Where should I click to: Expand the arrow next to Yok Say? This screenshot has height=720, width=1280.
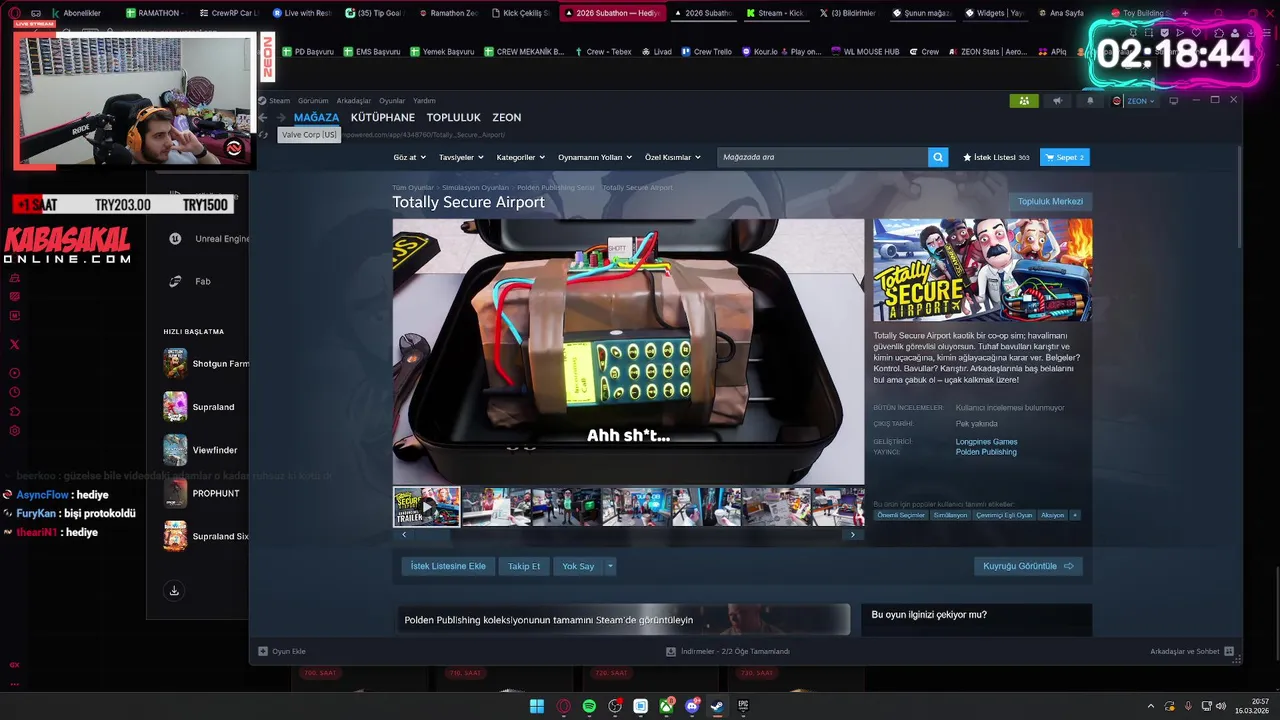coord(610,566)
